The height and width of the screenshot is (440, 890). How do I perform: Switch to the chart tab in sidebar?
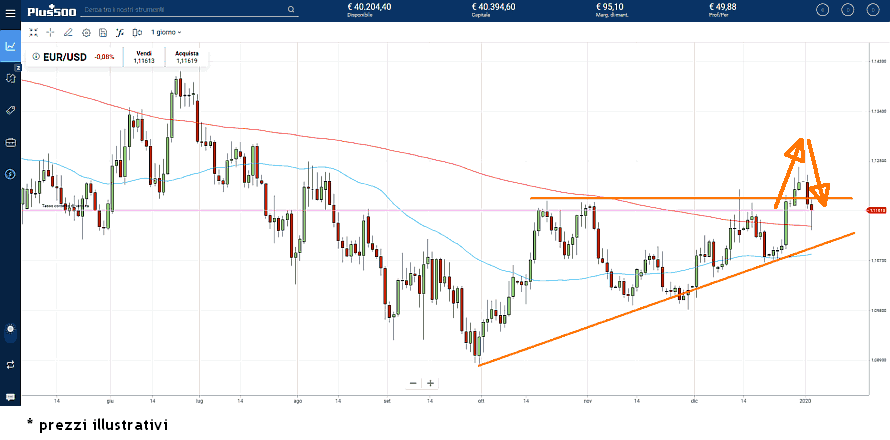pos(10,46)
